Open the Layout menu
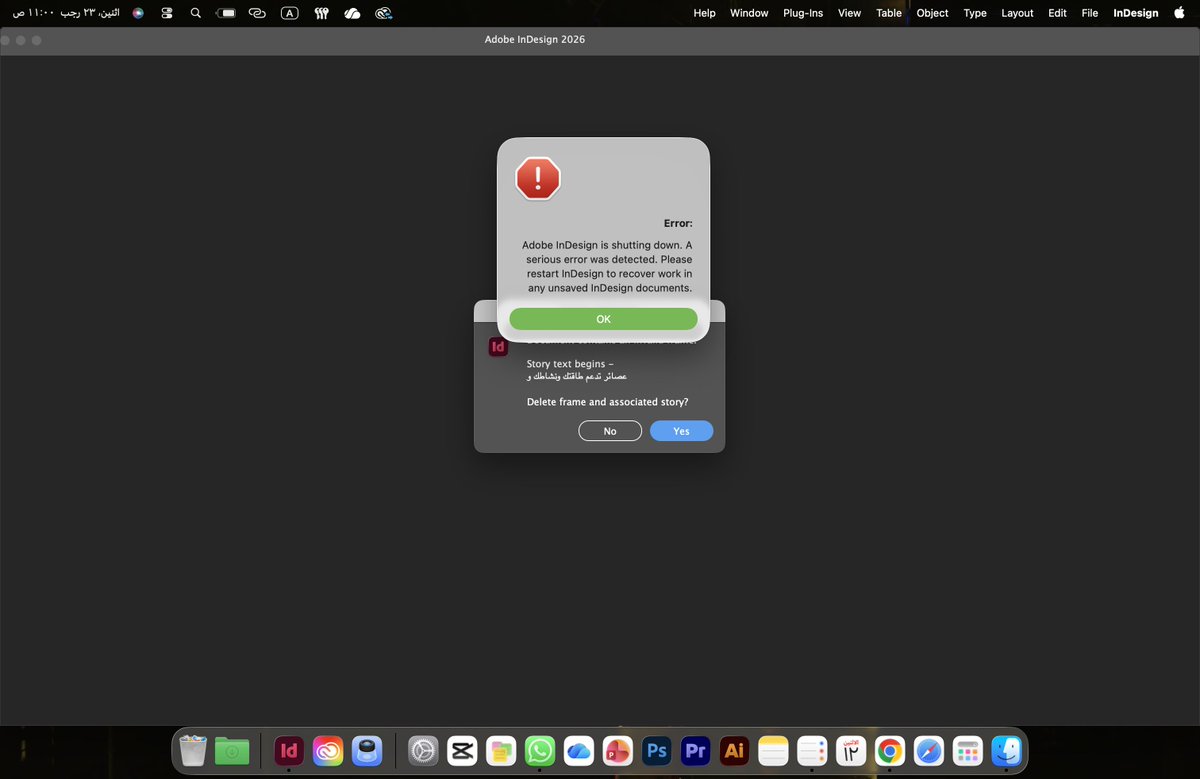Image resolution: width=1200 pixels, height=779 pixels. click(1017, 13)
